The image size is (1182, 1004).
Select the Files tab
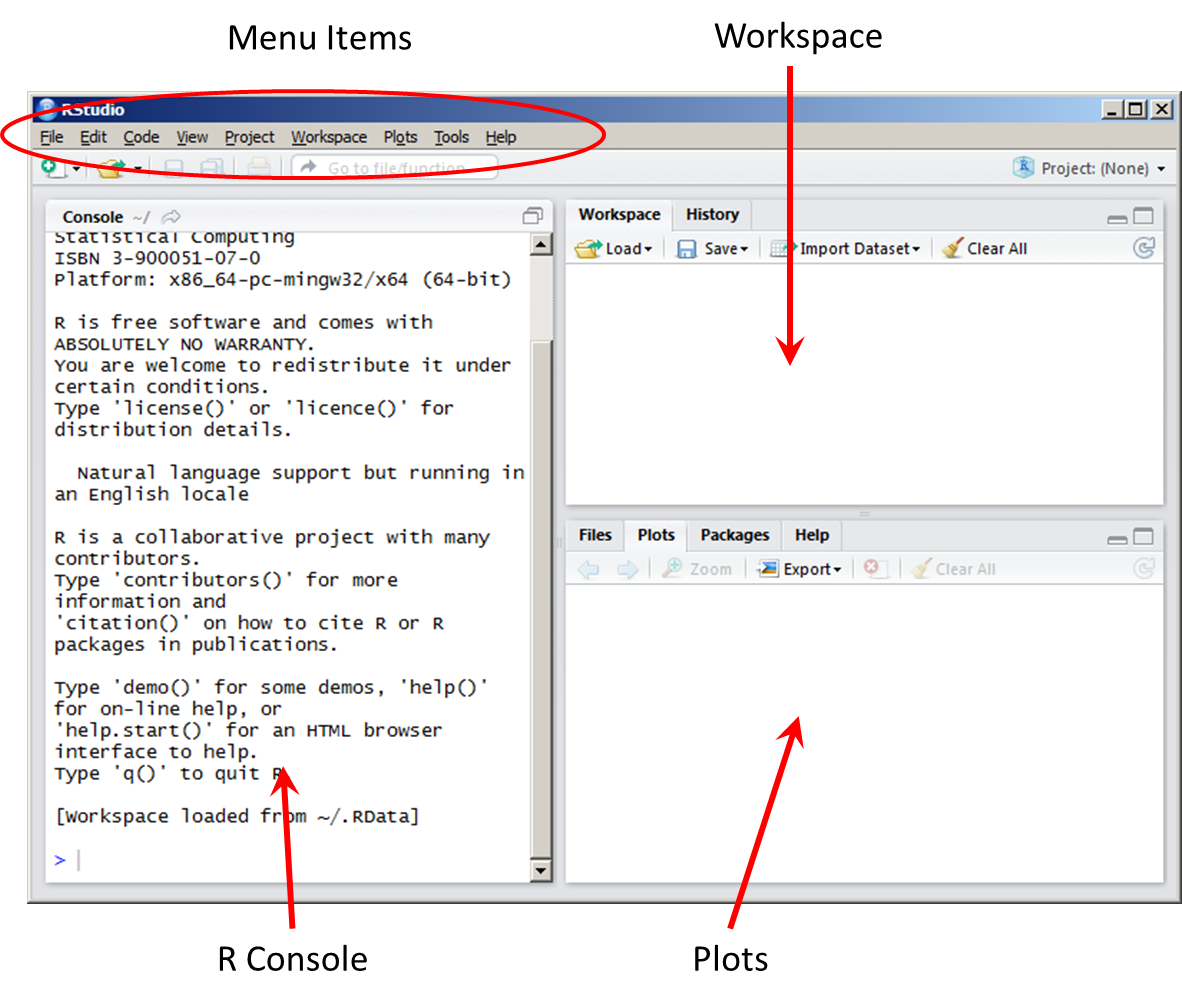(x=595, y=535)
